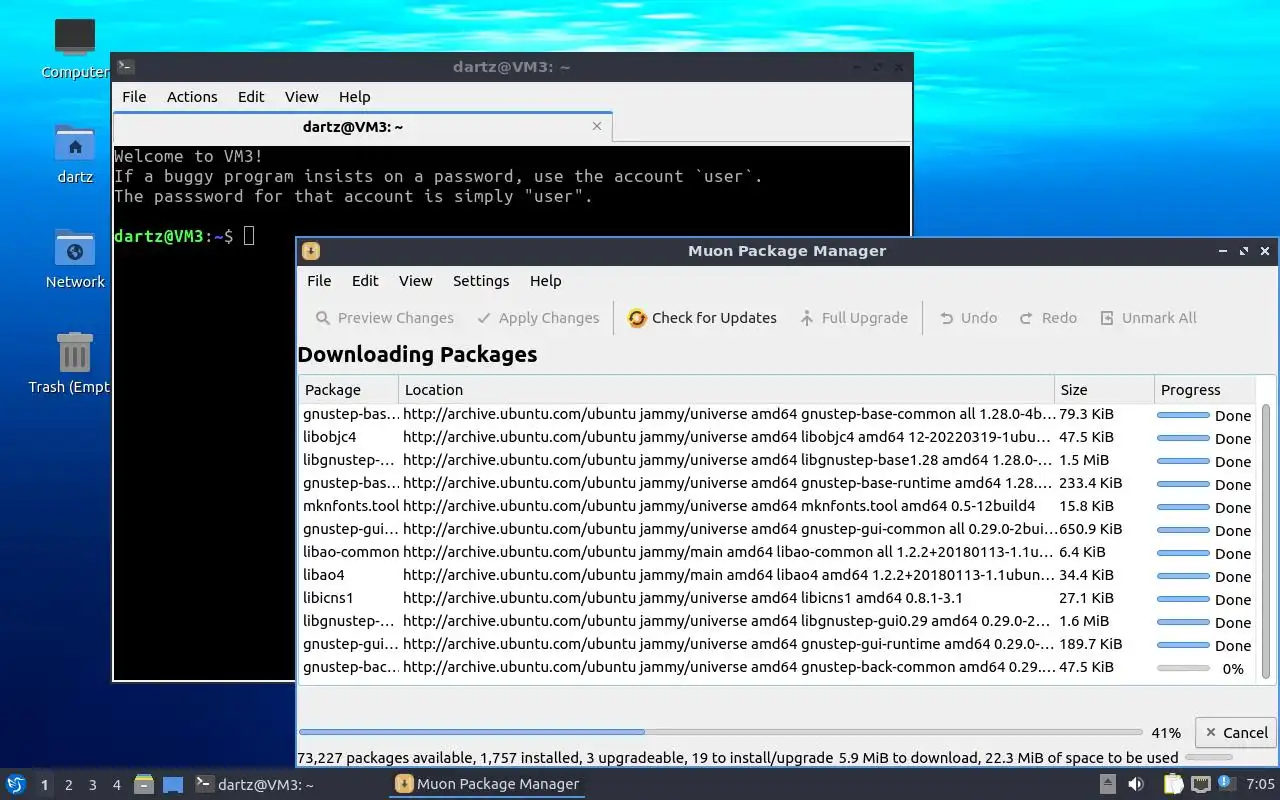
Task: Open Muon Help menu
Action: click(545, 281)
